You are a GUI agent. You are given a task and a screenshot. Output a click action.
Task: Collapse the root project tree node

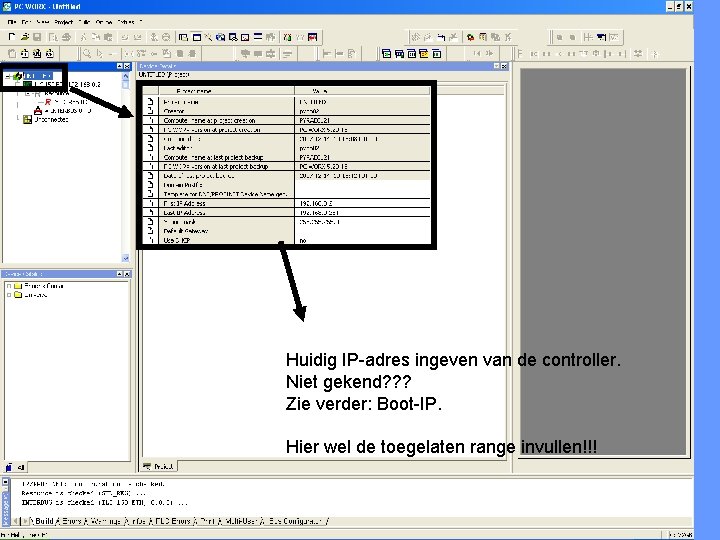point(7,76)
